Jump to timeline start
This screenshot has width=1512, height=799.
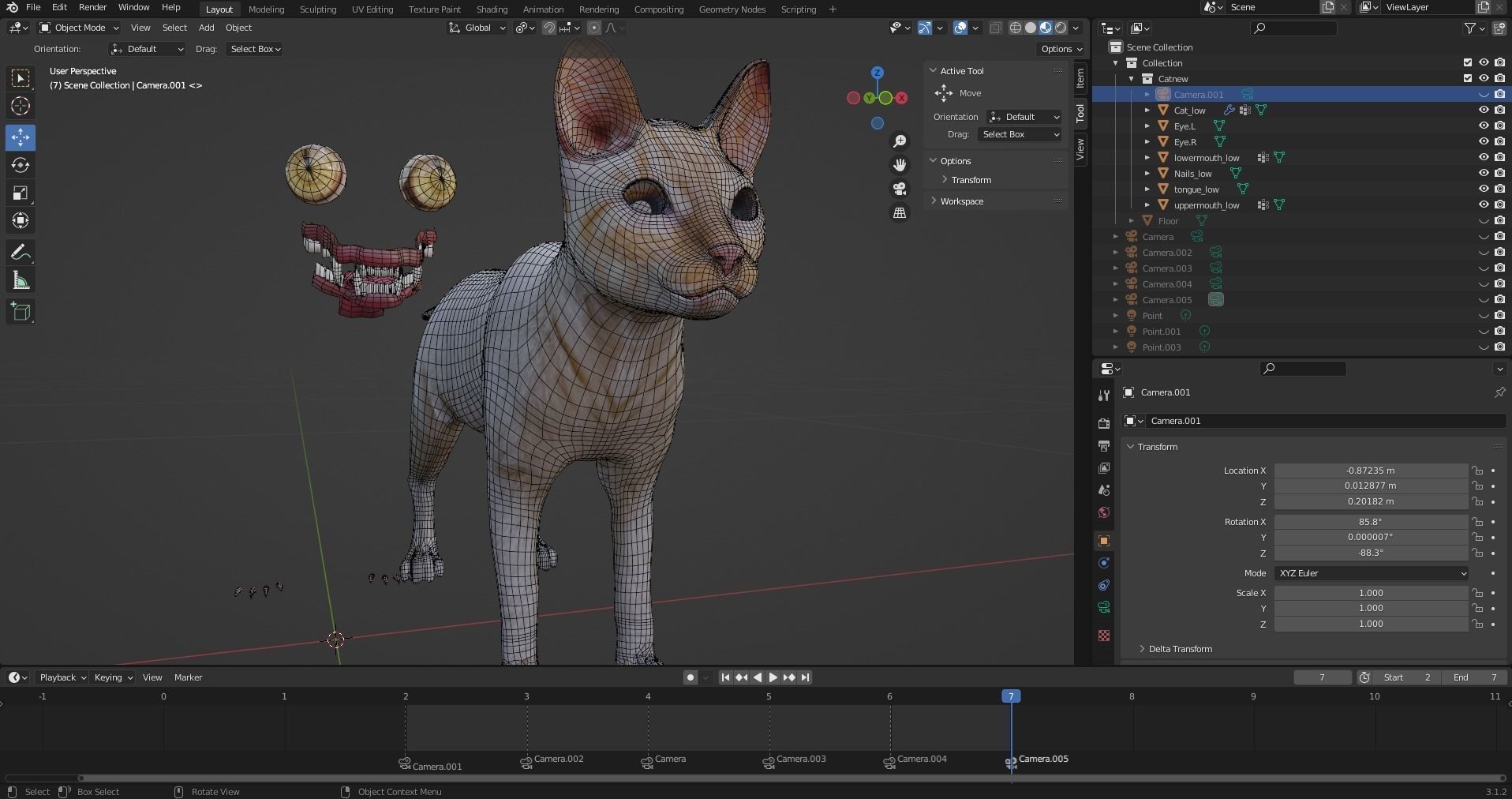tap(725, 677)
